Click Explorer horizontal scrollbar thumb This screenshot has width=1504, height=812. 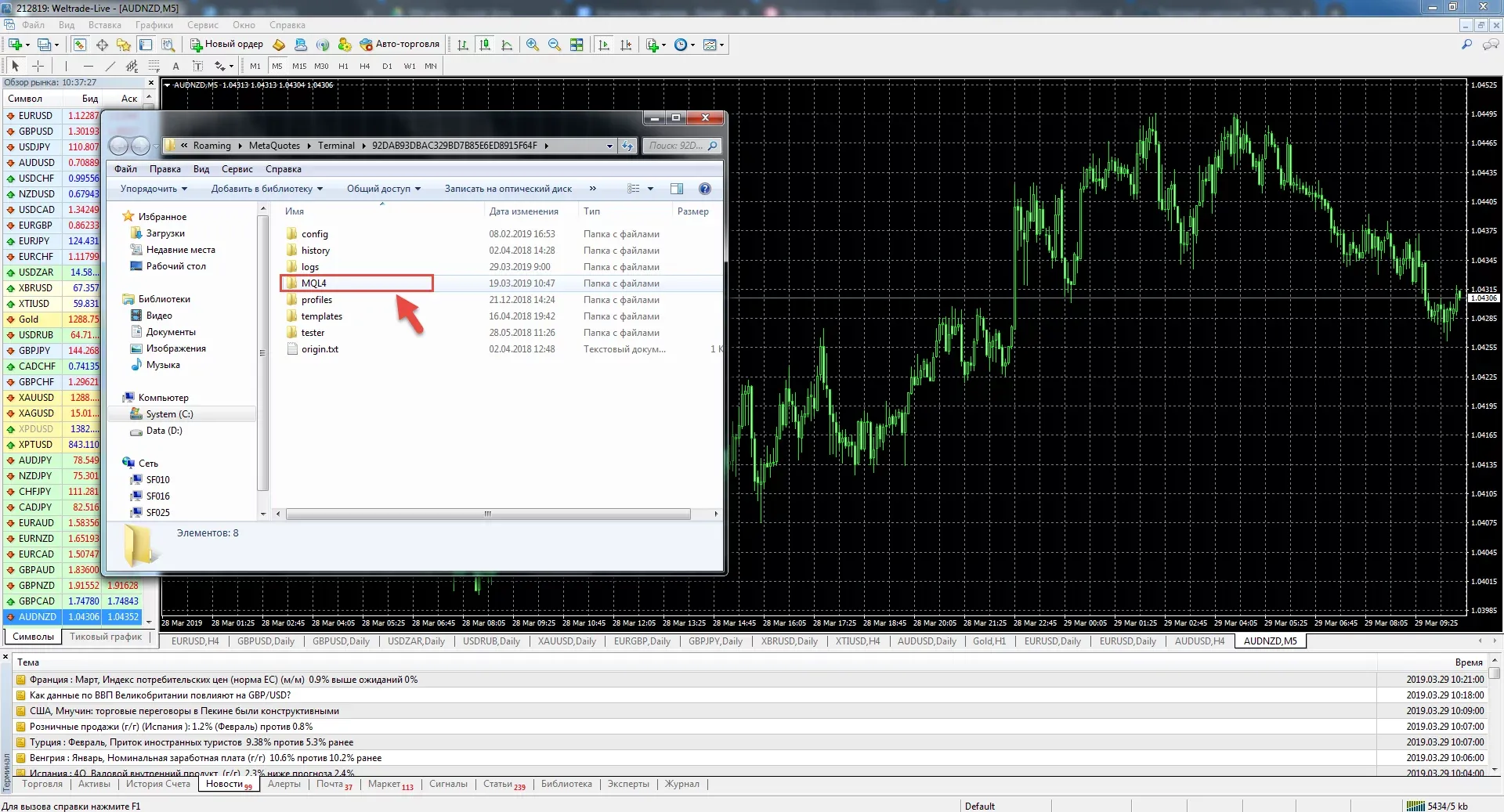click(x=488, y=514)
